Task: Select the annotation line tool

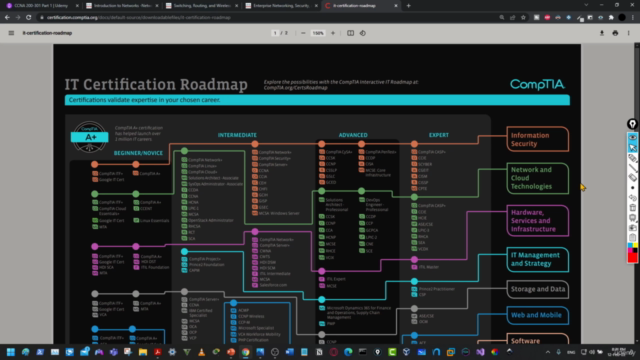Action: 632,168
